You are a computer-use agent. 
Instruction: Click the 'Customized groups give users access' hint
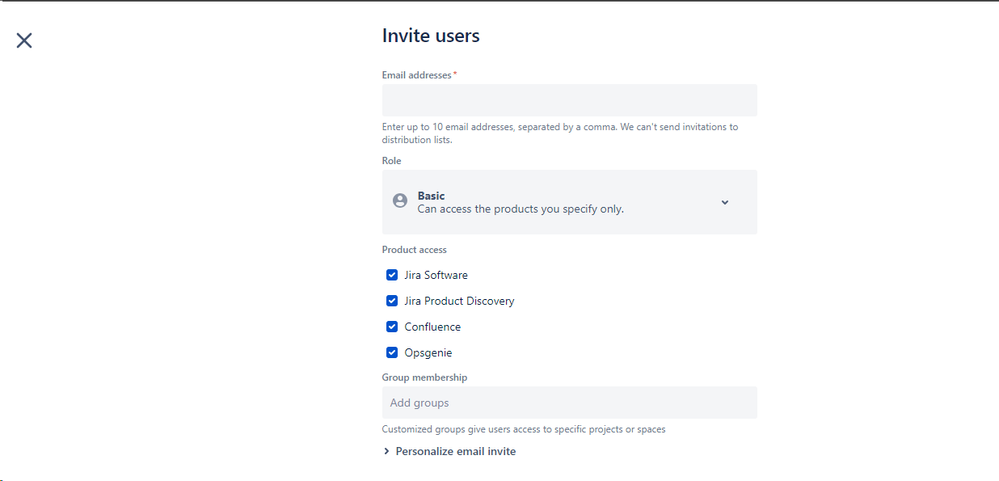pyautogui.click(x=524, y=429)
